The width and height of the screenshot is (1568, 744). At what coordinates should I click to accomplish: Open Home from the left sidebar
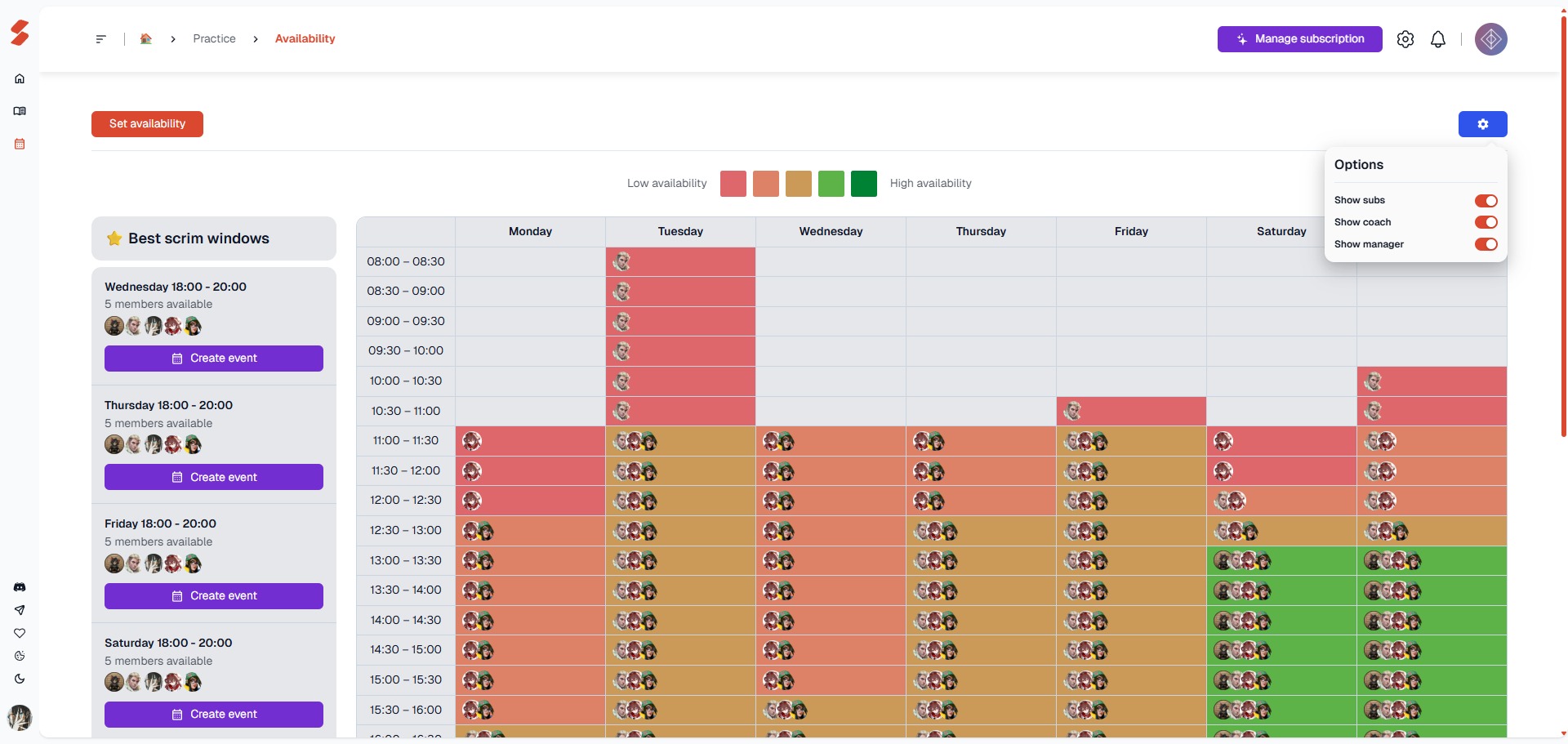tap(20, 79)
